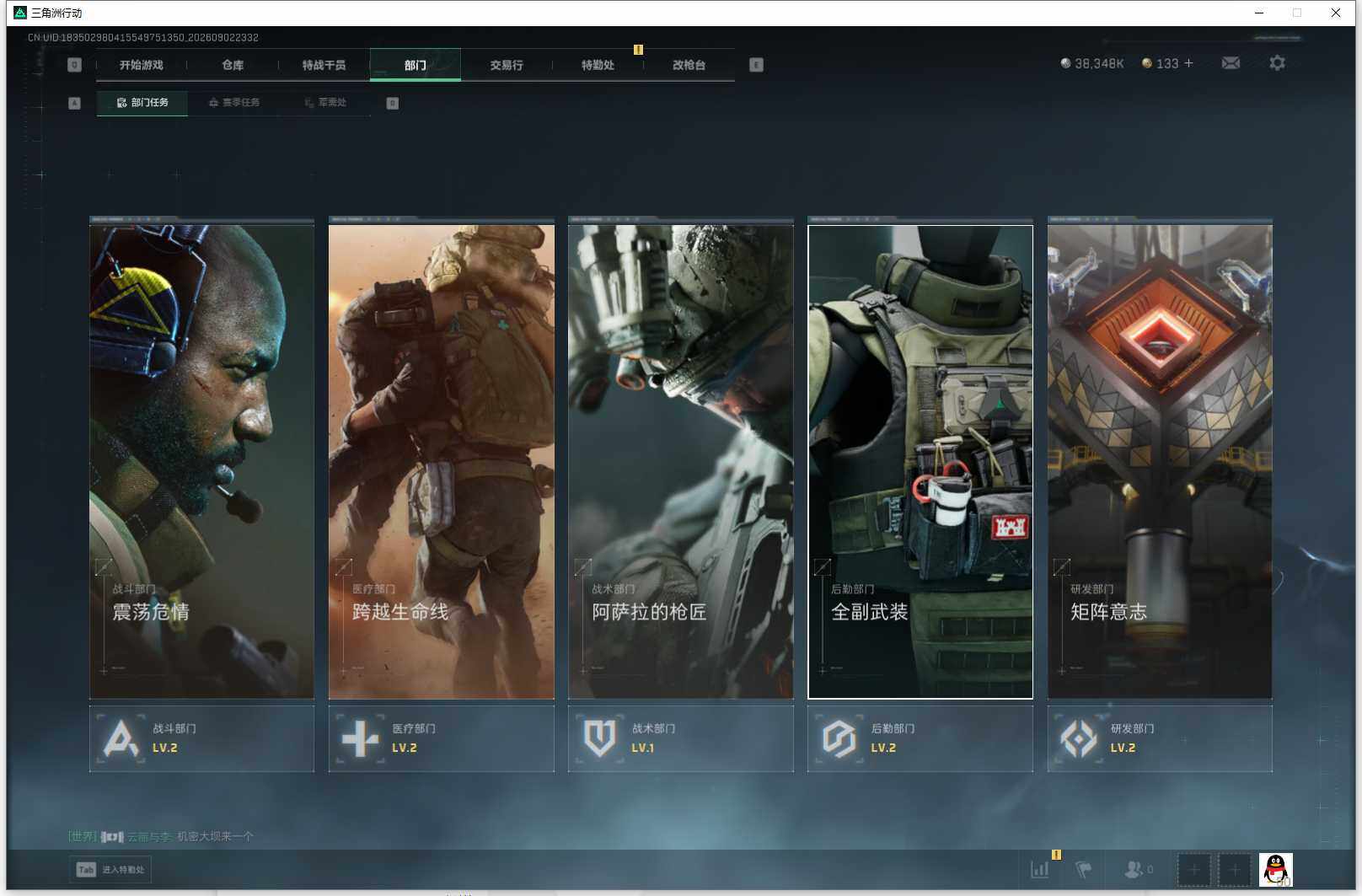
Task: Click the A key hint beside 部门任务
Action: (x=74, y=103)
